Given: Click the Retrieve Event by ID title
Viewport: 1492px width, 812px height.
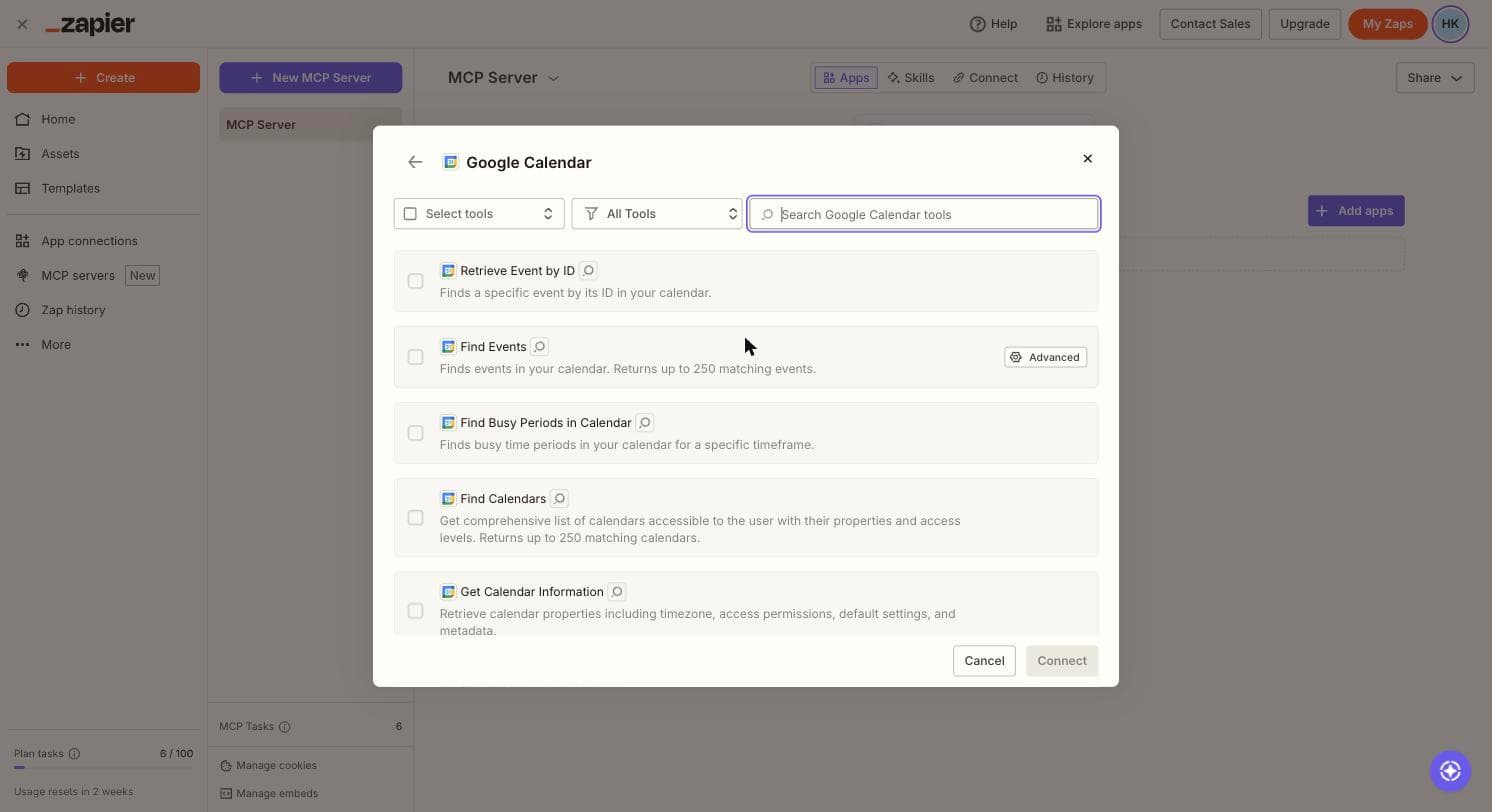Looking at the screenshot, I should 517,271.
